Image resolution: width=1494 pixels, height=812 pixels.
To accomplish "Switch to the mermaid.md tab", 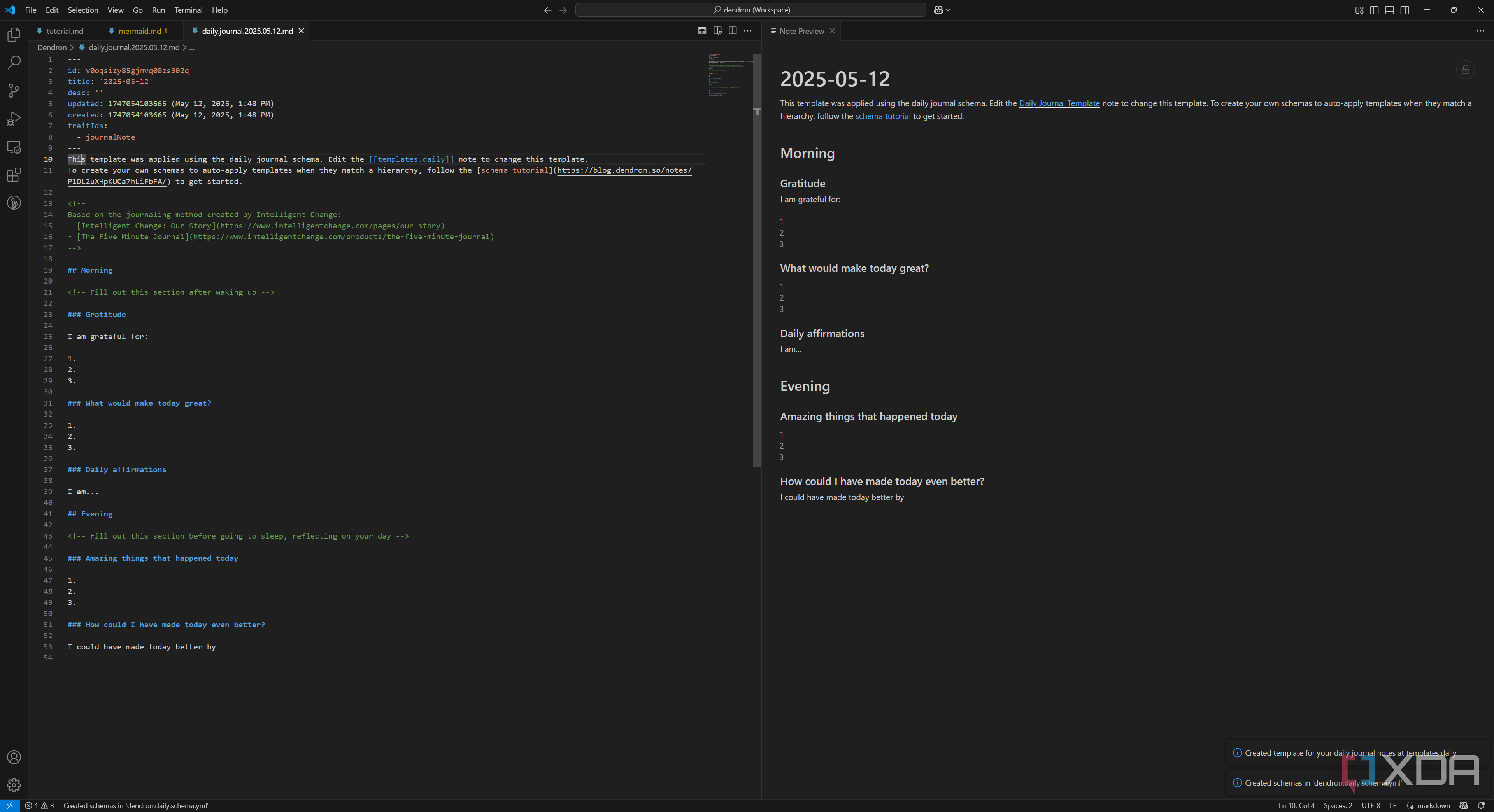I will [142, 31].
